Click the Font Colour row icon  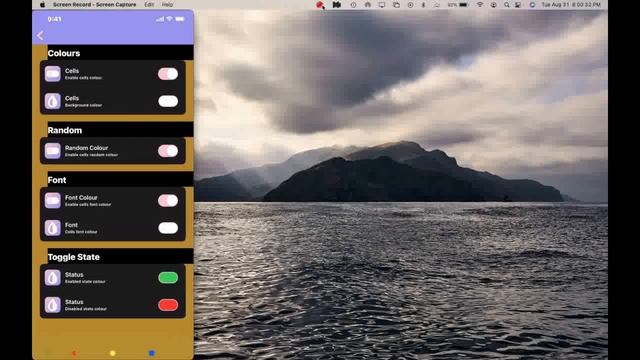tap(53, 200)
